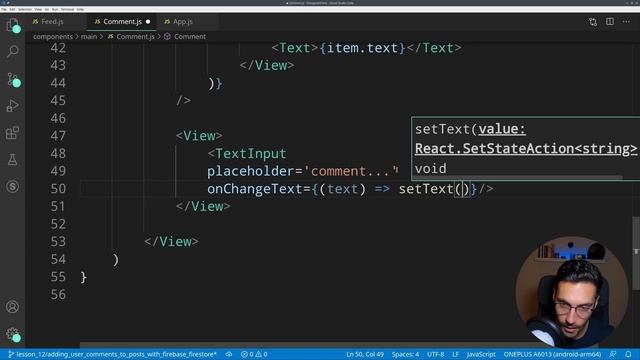
Task: Open the Run and Debug view
Action: tap(13, 106)
